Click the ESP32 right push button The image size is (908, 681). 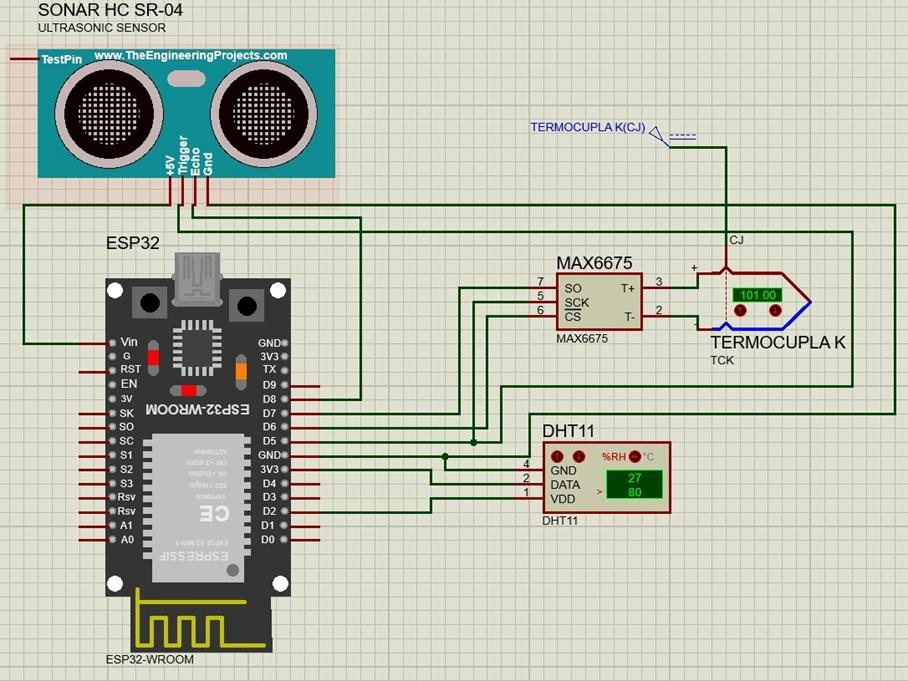[247, 305]
